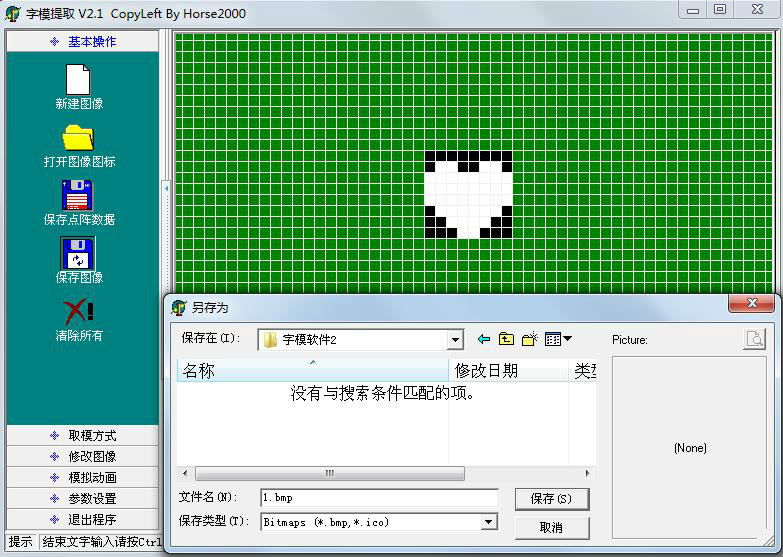Click the file list horizontal scrollbar
Viewport: 783px width, 557px height.
click(x=330, y=474)
